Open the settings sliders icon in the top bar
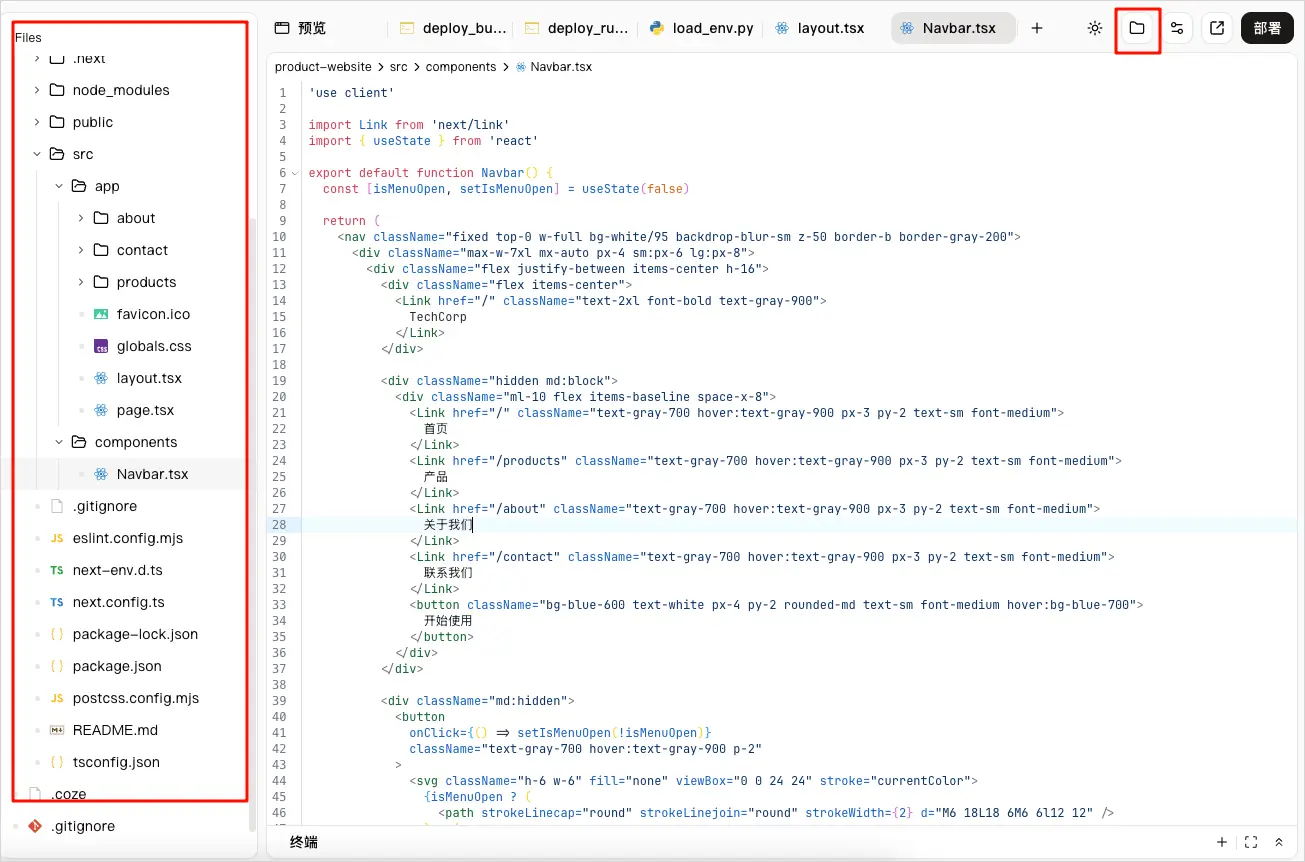The width and height of the screenshot is (1305, 862). 1177,28
